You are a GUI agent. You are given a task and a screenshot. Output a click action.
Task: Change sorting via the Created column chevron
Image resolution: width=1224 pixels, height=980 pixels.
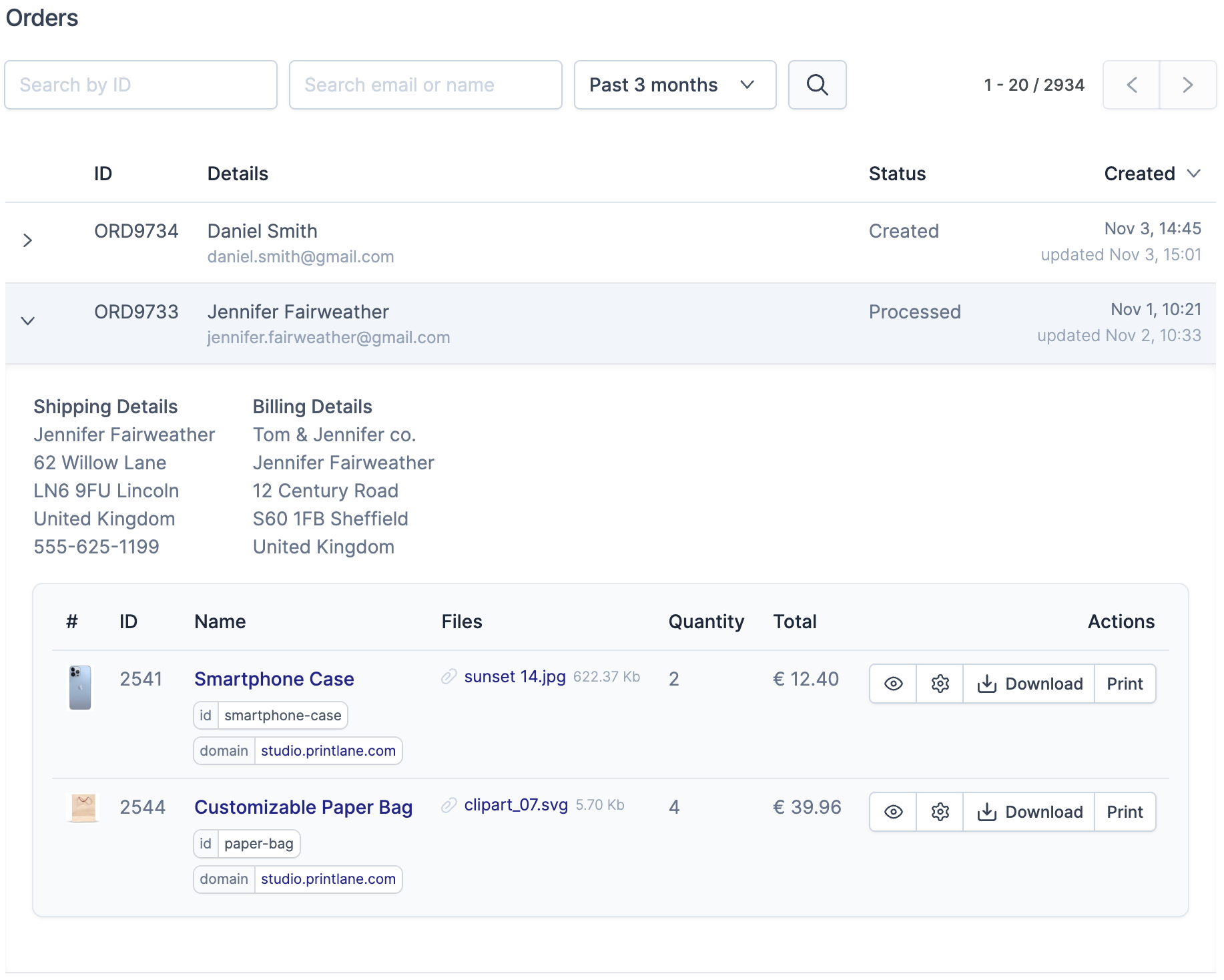[x=1194, y=174]
